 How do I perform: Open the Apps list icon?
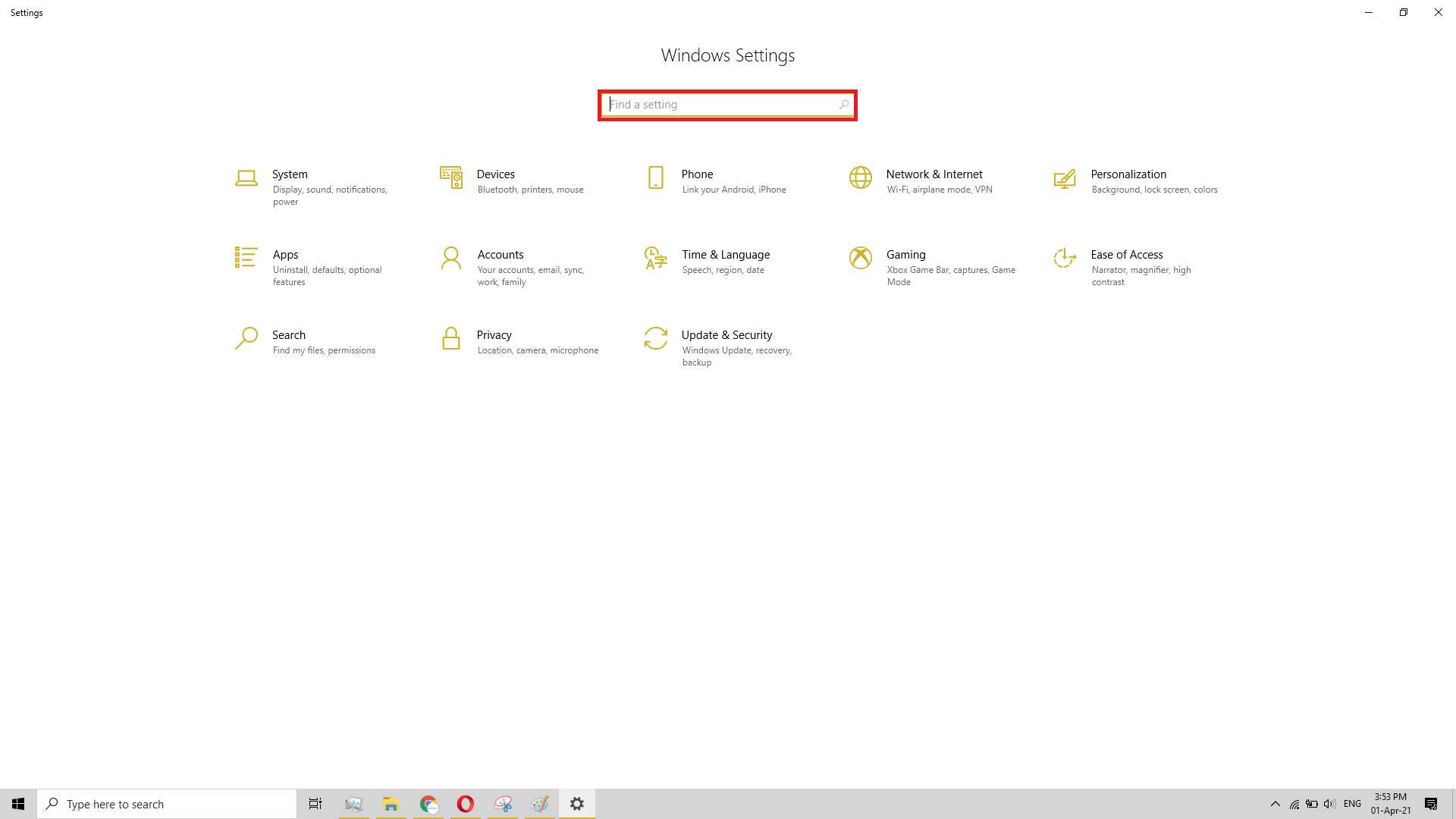(x=246, y=257)
